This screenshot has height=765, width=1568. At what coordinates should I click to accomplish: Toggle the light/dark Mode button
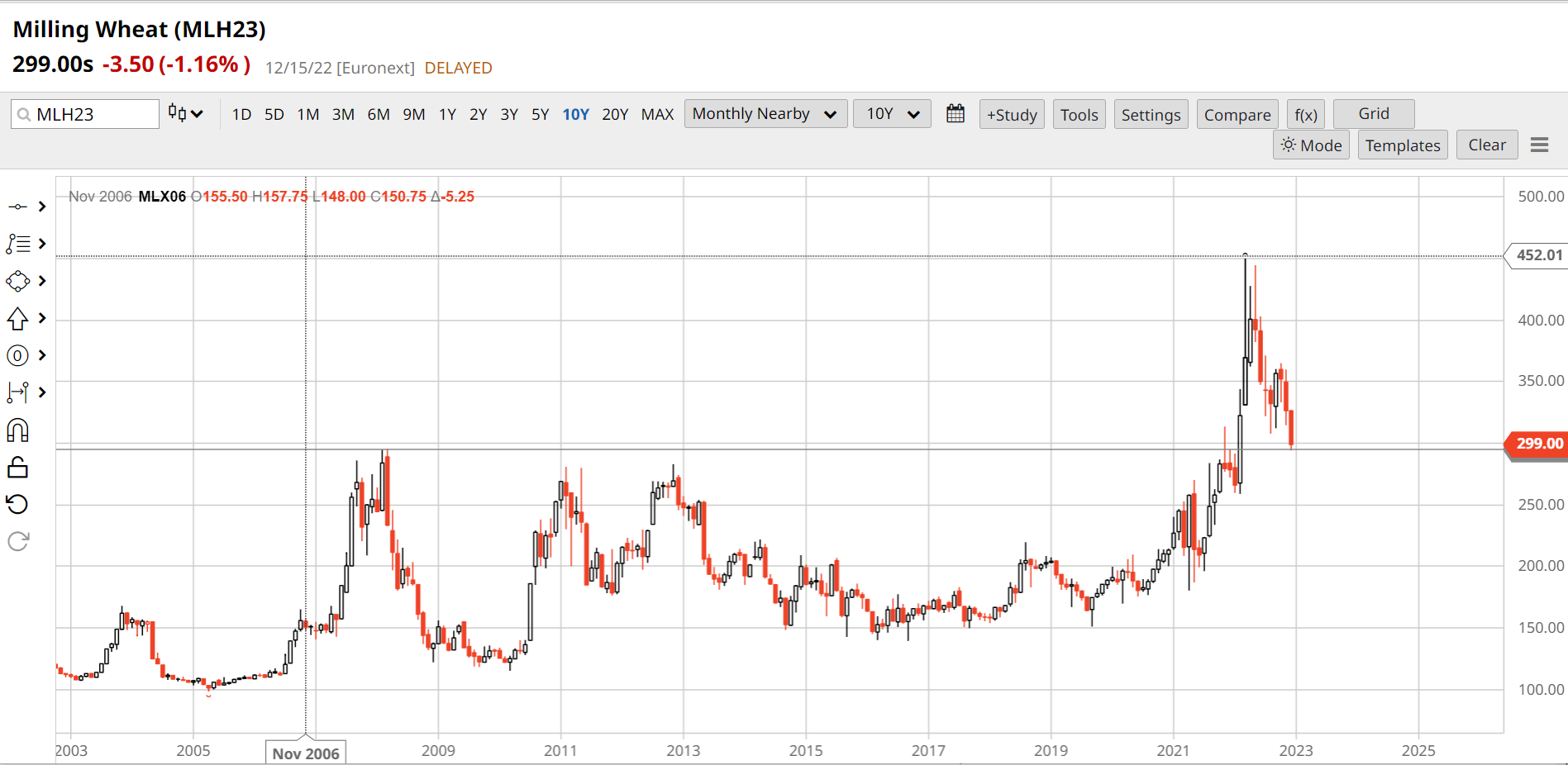pos(1311,145)
